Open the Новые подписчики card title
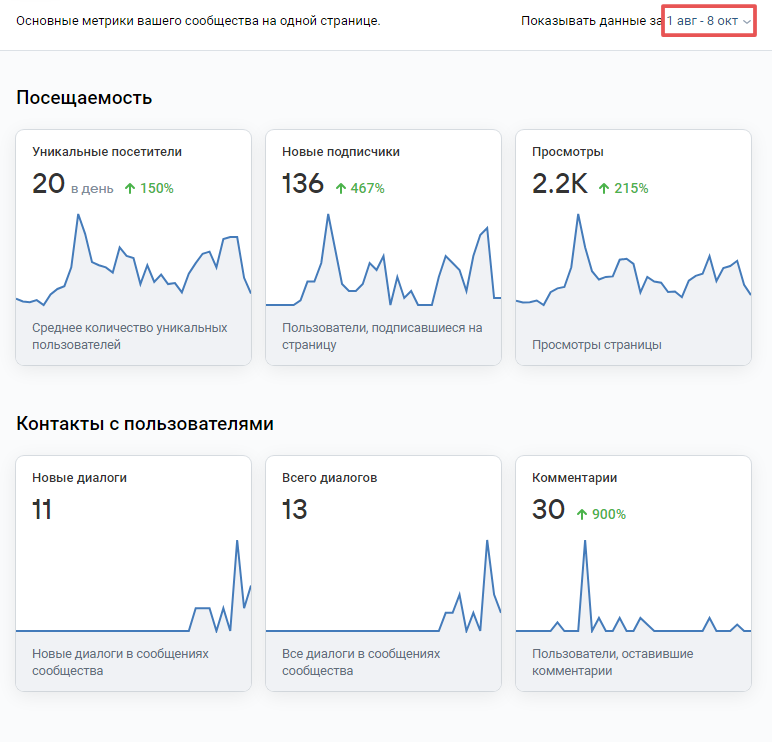The image size is (772, 742). click(x=341, y=152)
